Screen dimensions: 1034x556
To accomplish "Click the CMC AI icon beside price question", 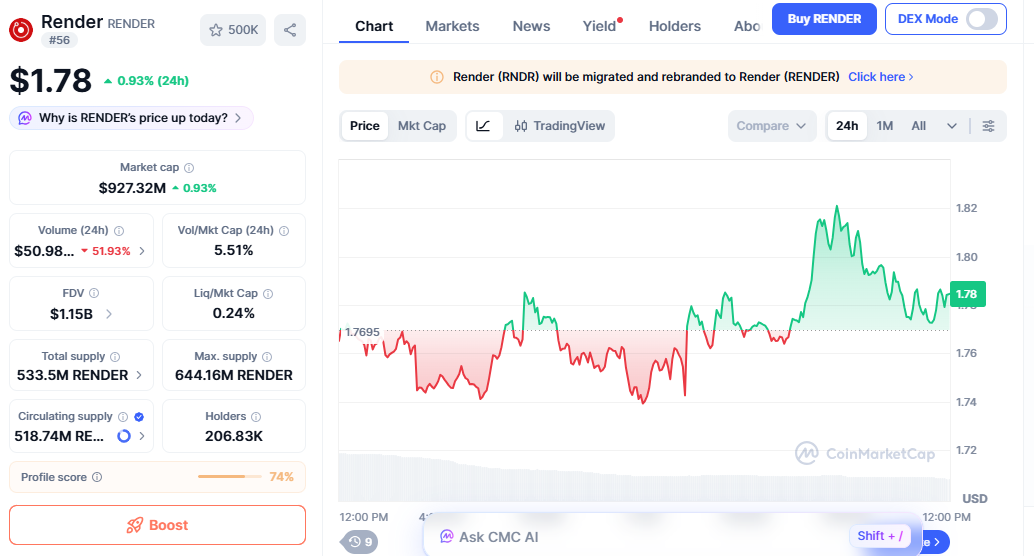I will (x=24, y=118).
